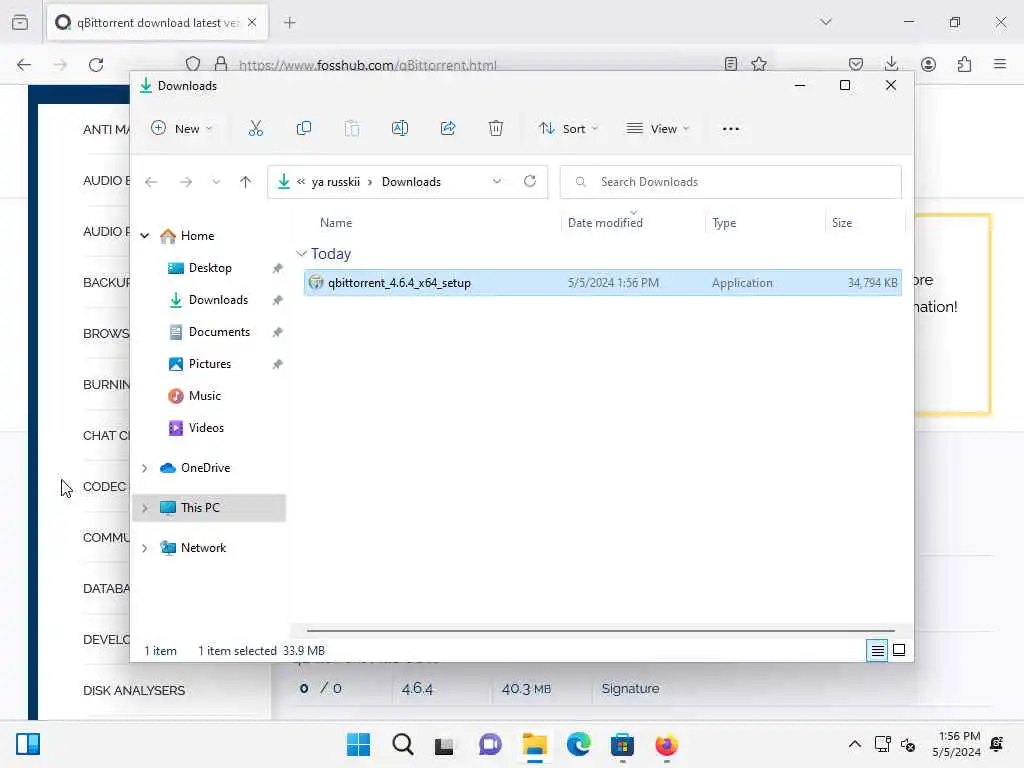Close the qBittorrent download tab
Screen dimensions: 1024x768
pos(252,23)
